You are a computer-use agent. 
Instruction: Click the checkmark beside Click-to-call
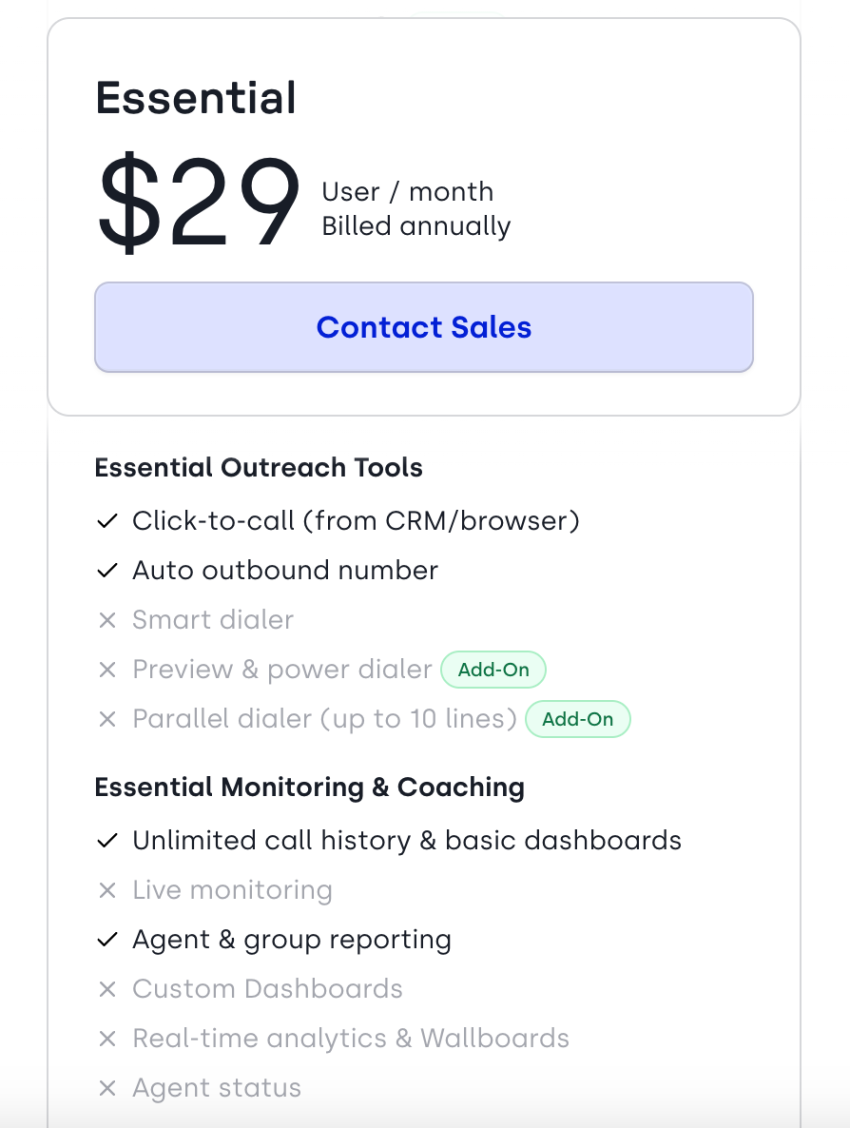coord(107,520)
